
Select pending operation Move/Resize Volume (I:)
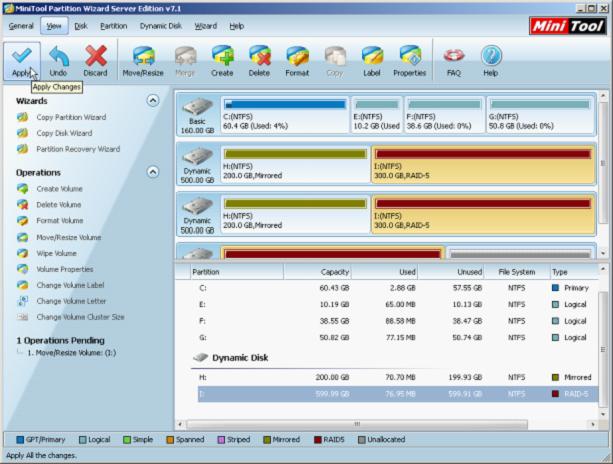pyautogui.click(x=72, y=353)
